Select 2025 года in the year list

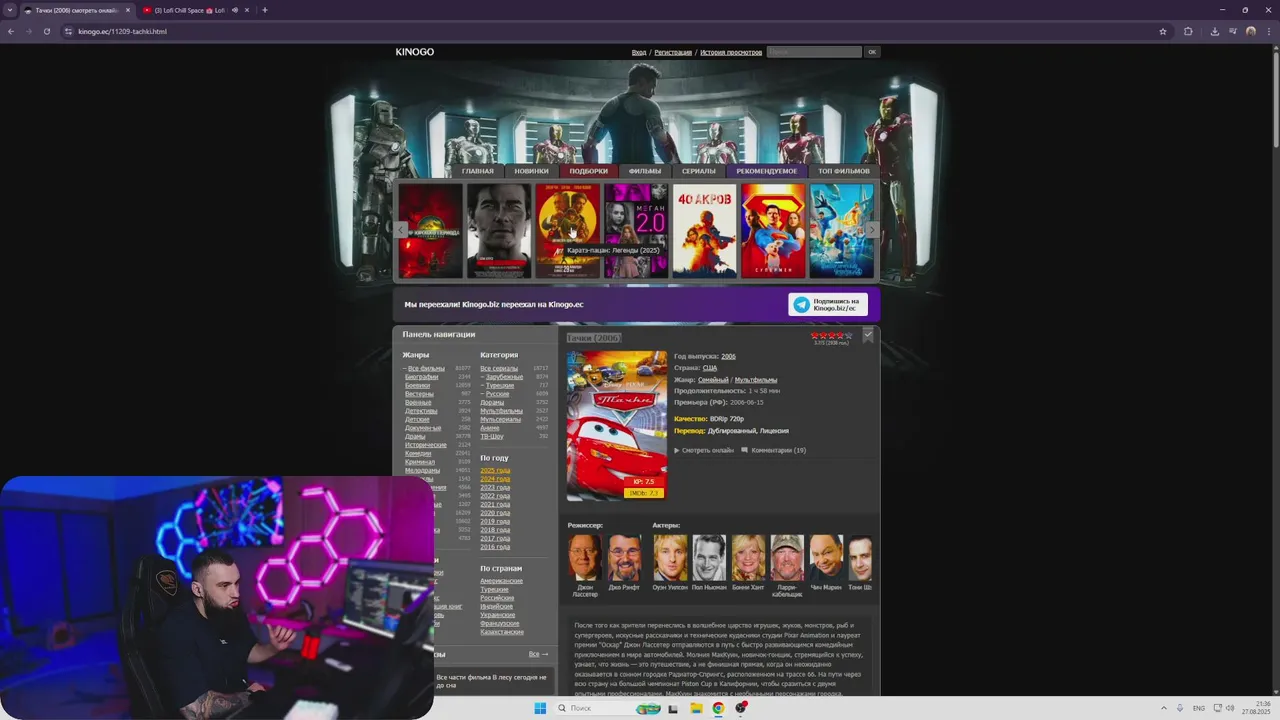pos(495,470)
